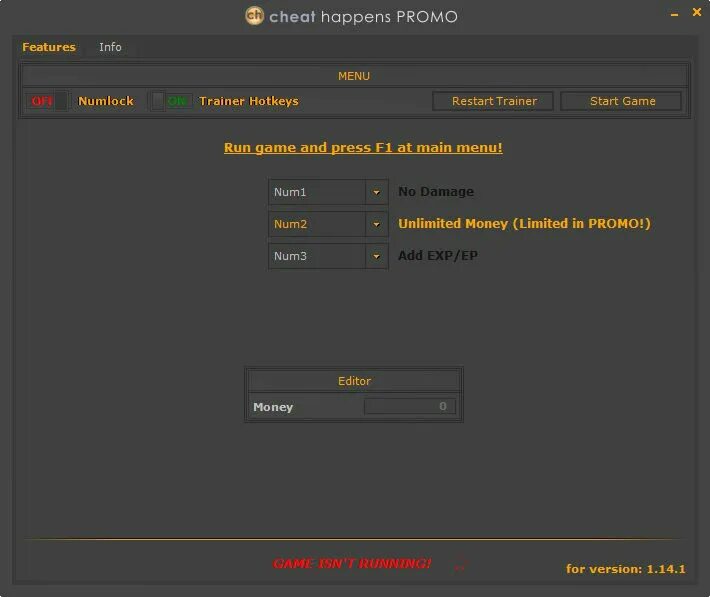Viewport: 710px width, 597px height.
Task: Click the Cheat Happens logo icon
Action: click(x=254, y=15)
